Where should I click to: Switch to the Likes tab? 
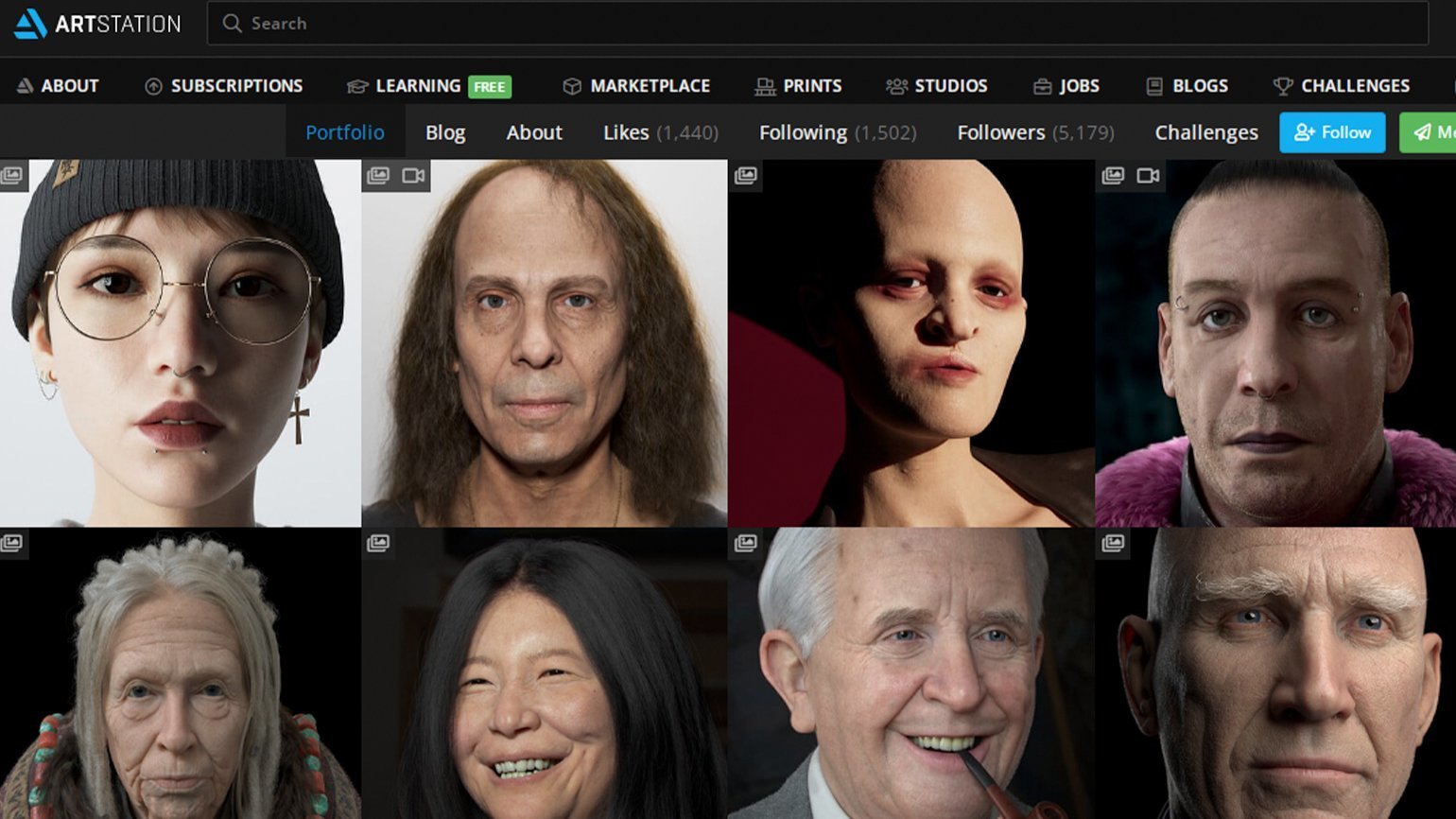(660, 132)
